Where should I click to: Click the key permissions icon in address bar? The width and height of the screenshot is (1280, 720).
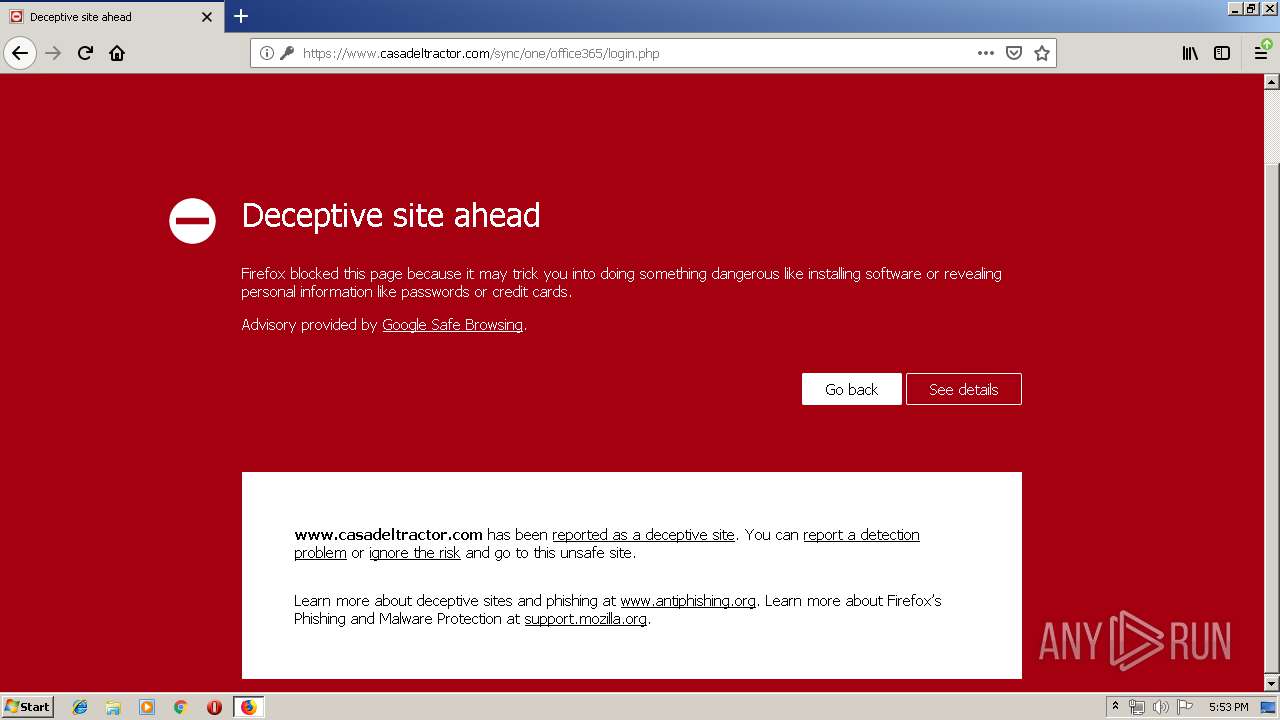pyautogui.click(x=287, y=53)
